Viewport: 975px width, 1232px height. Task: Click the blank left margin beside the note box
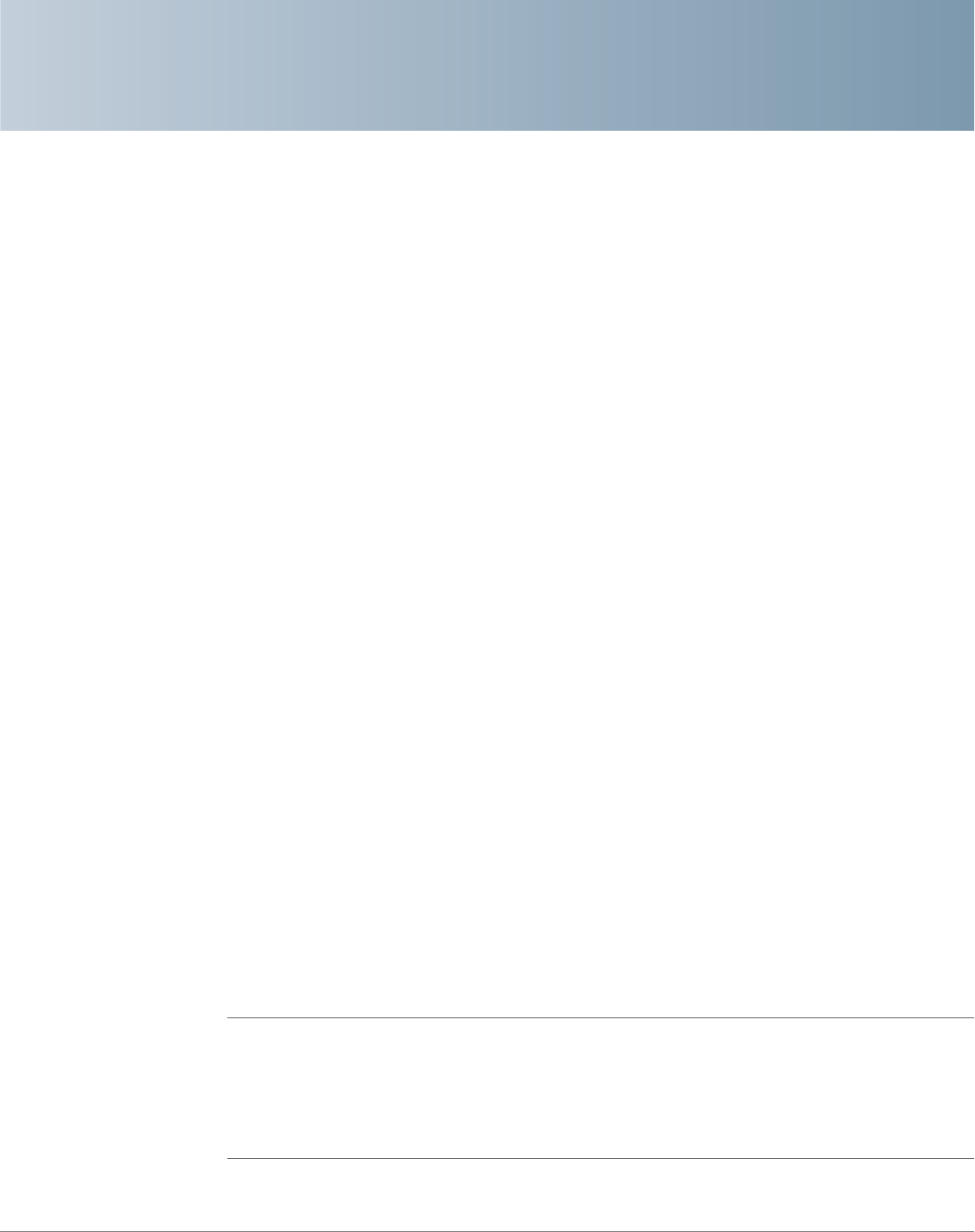(x=113, y=1088)
